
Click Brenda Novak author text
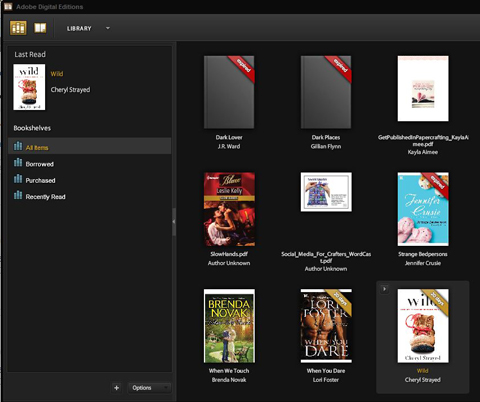click(229, 380)
